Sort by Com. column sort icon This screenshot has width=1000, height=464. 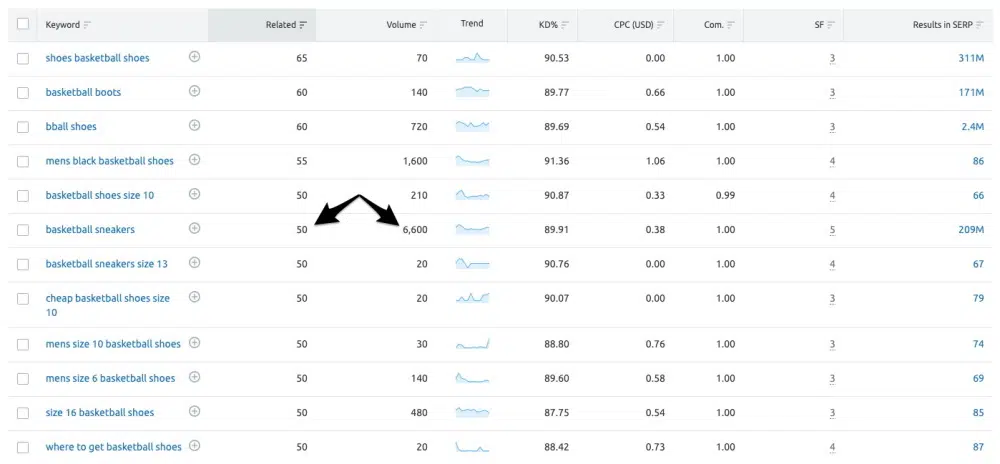click(x=731, y=25)
